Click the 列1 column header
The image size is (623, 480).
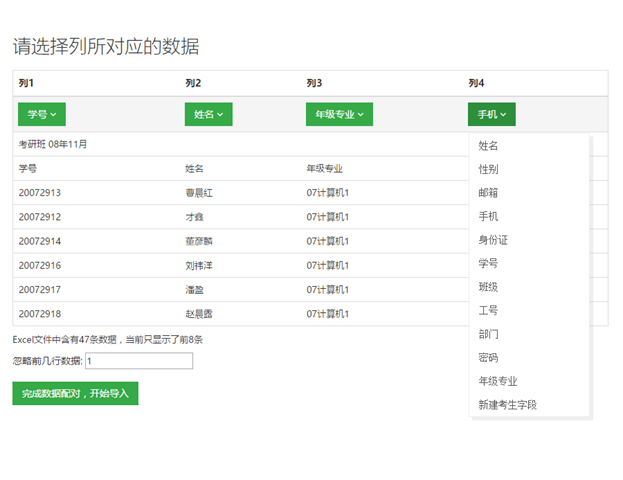coord(26,83)
